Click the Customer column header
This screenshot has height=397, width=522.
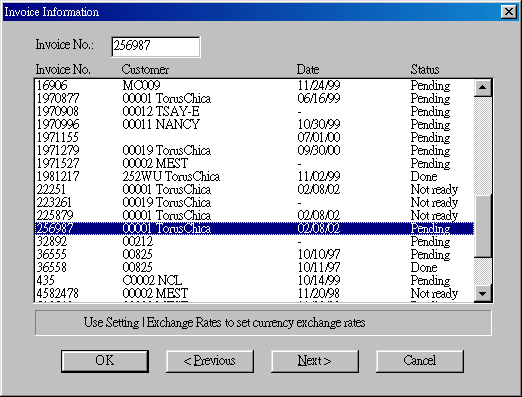point(145,69)
